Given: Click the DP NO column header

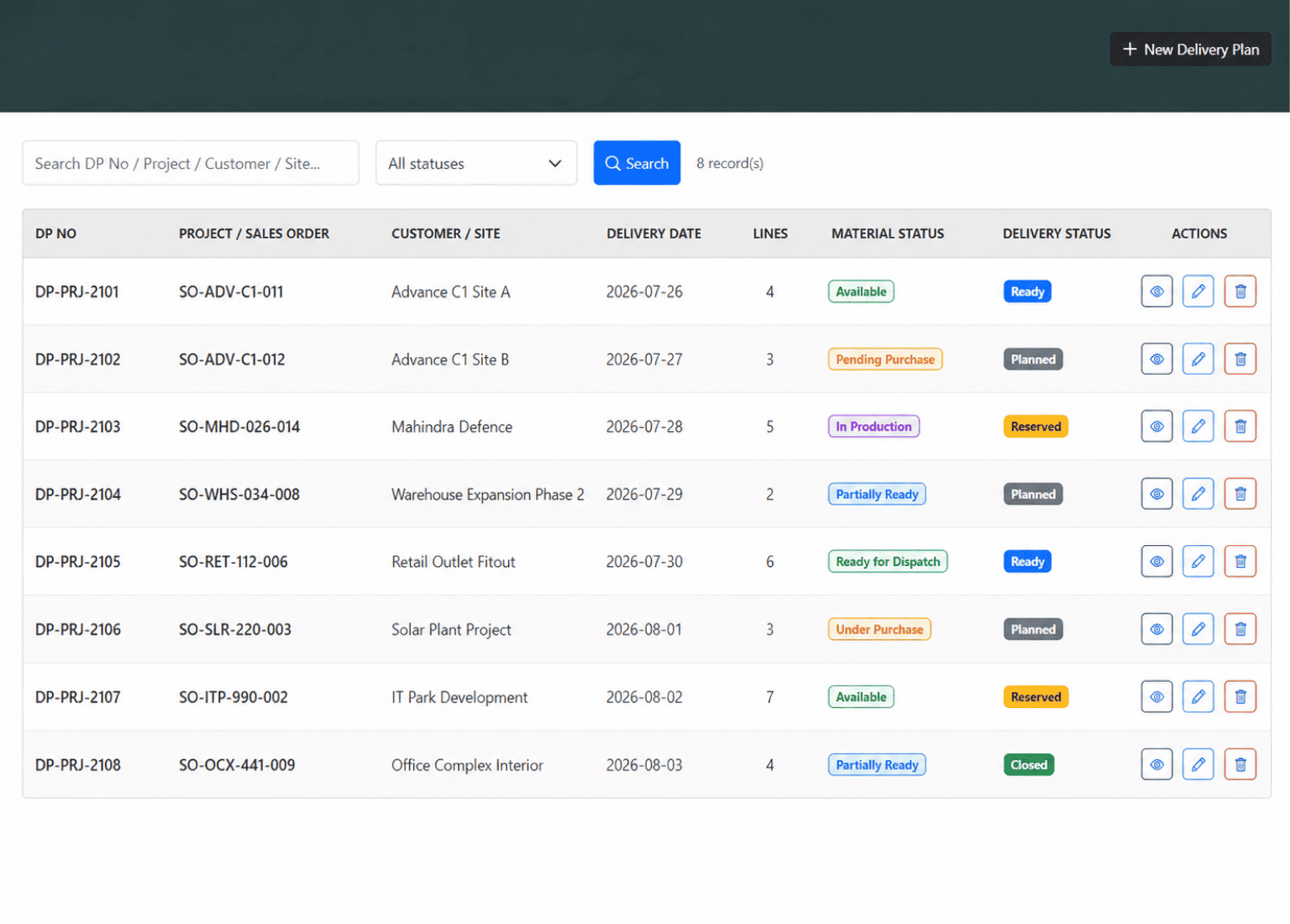Looking at the screenshot, I should [55, 234].
